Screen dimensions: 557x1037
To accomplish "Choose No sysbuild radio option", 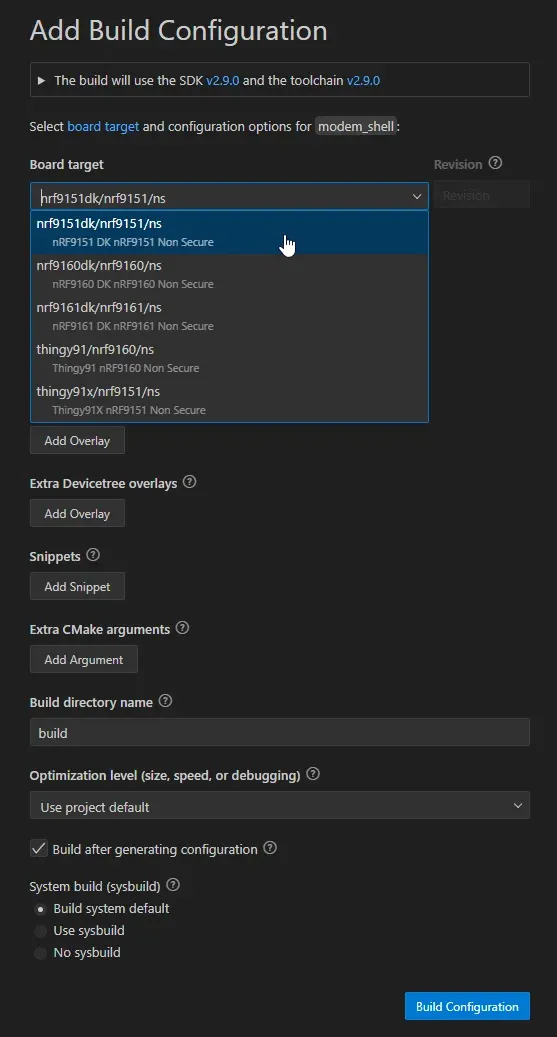I will tap(40, 953).
